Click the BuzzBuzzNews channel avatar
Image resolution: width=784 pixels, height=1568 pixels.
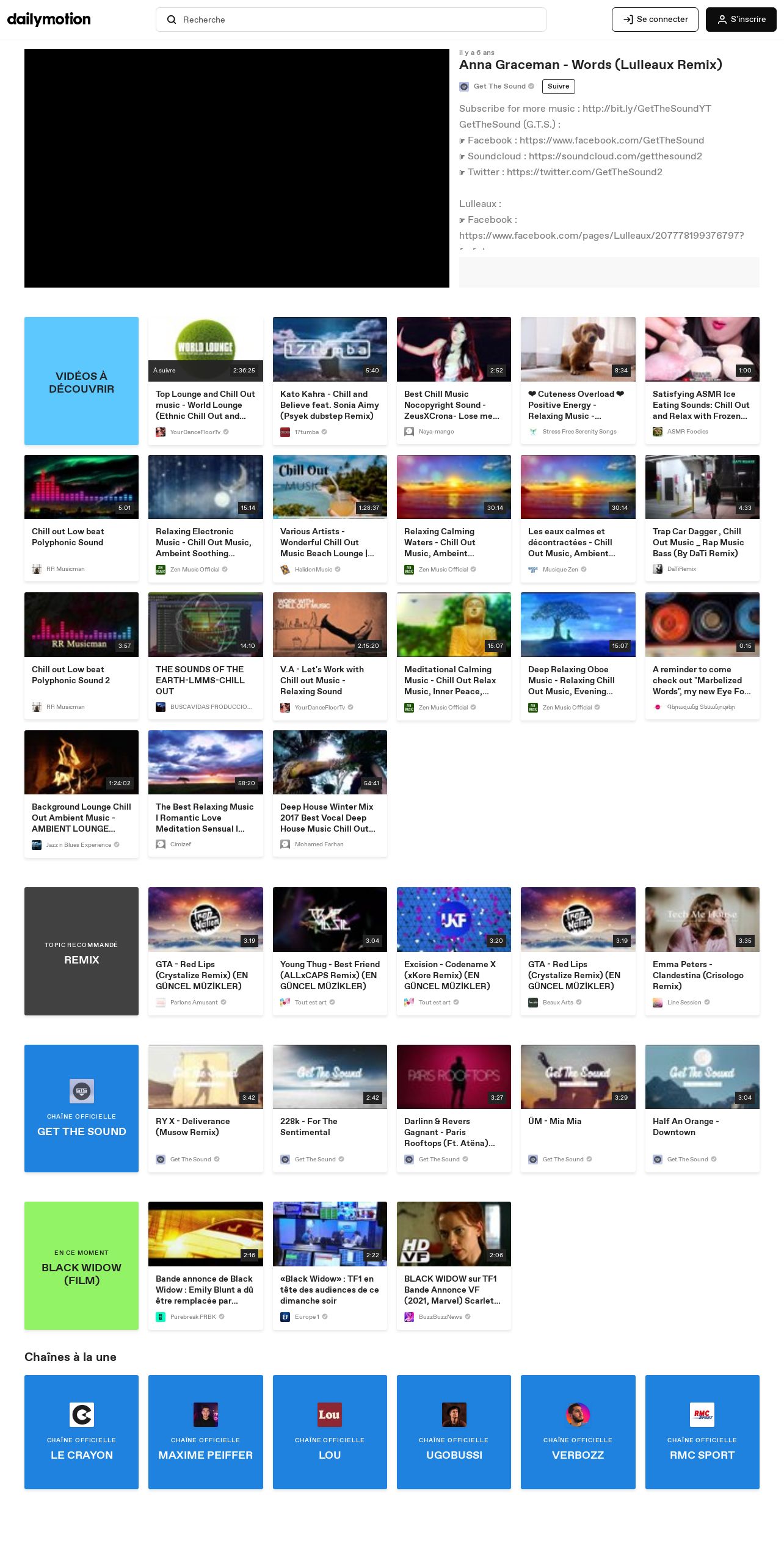[409, 1317]
